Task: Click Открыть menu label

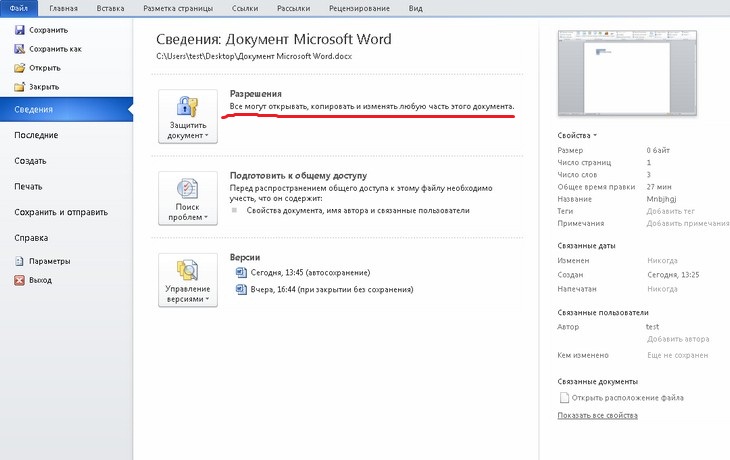Action: (45, 68)
